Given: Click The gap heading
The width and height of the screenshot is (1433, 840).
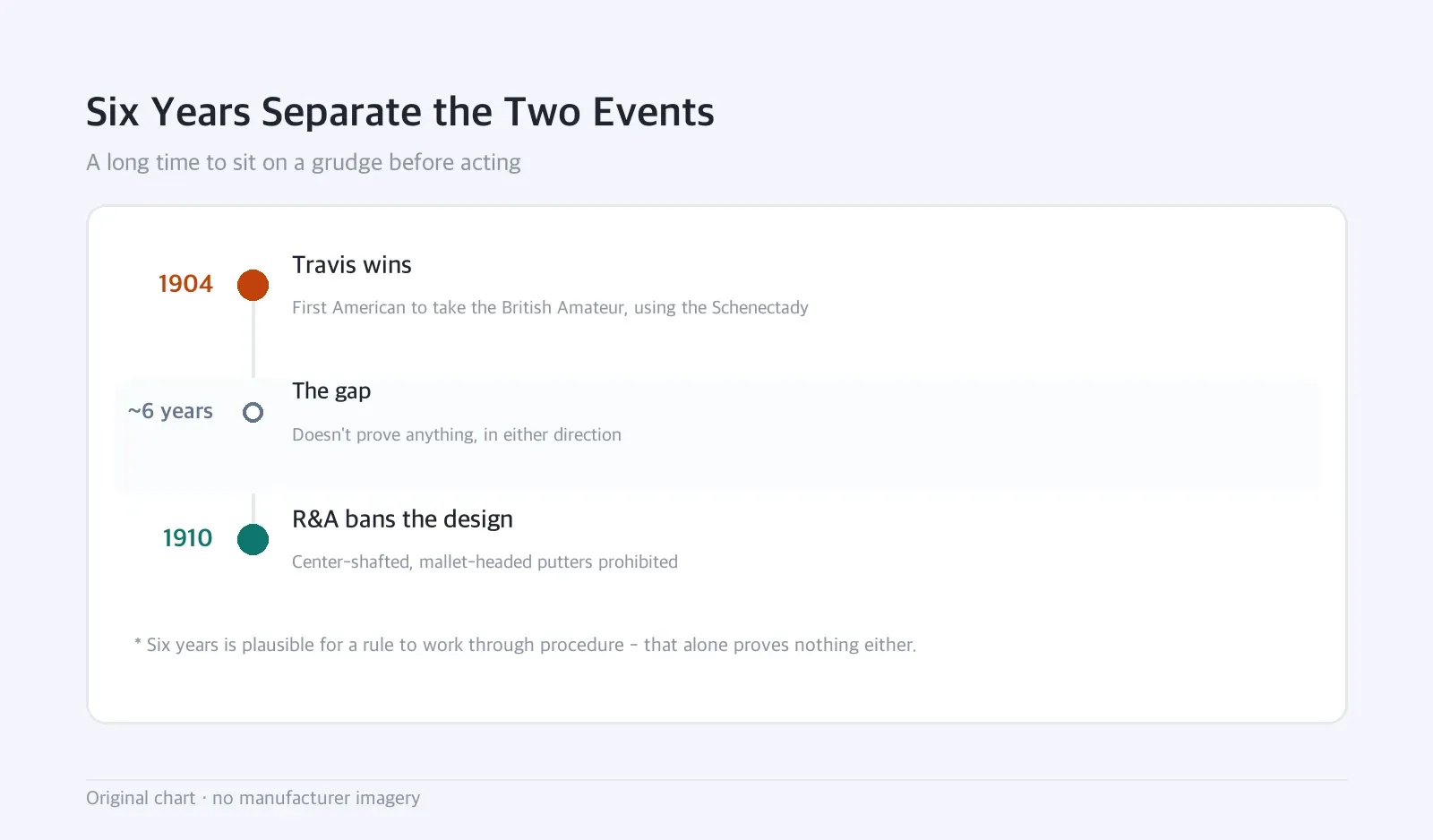Looking at the screenshot, I should pyautogui.click(x=331, y=391).
